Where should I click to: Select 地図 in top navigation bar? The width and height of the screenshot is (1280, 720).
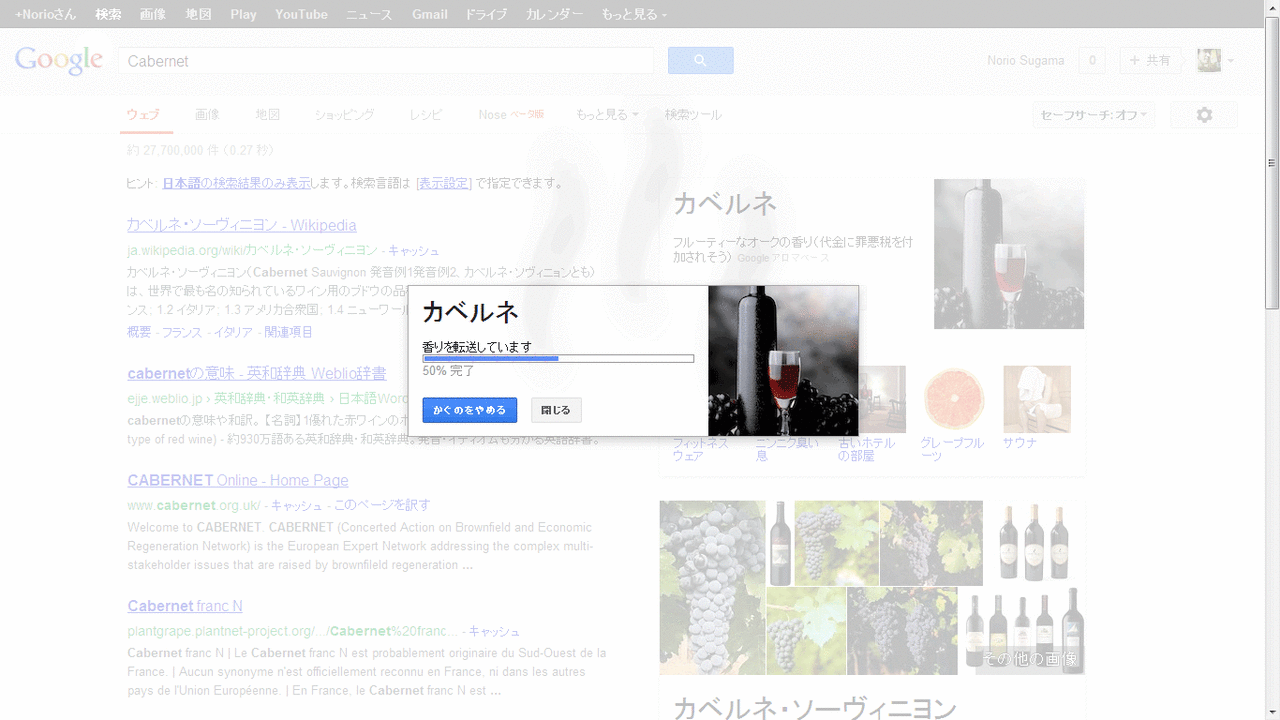(x=198, y=14)
